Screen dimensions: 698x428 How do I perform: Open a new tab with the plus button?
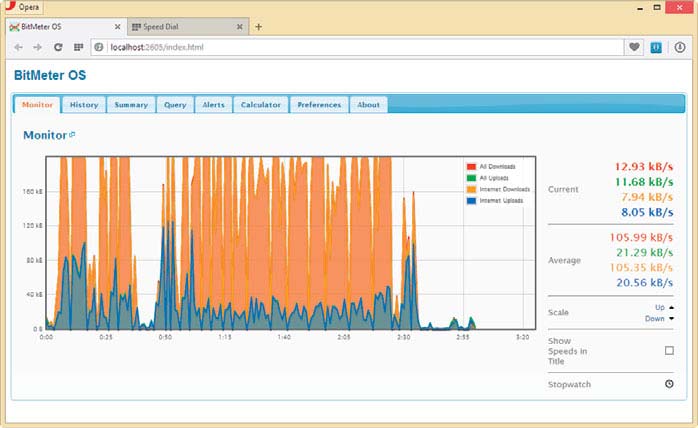(x=258, y=27)
